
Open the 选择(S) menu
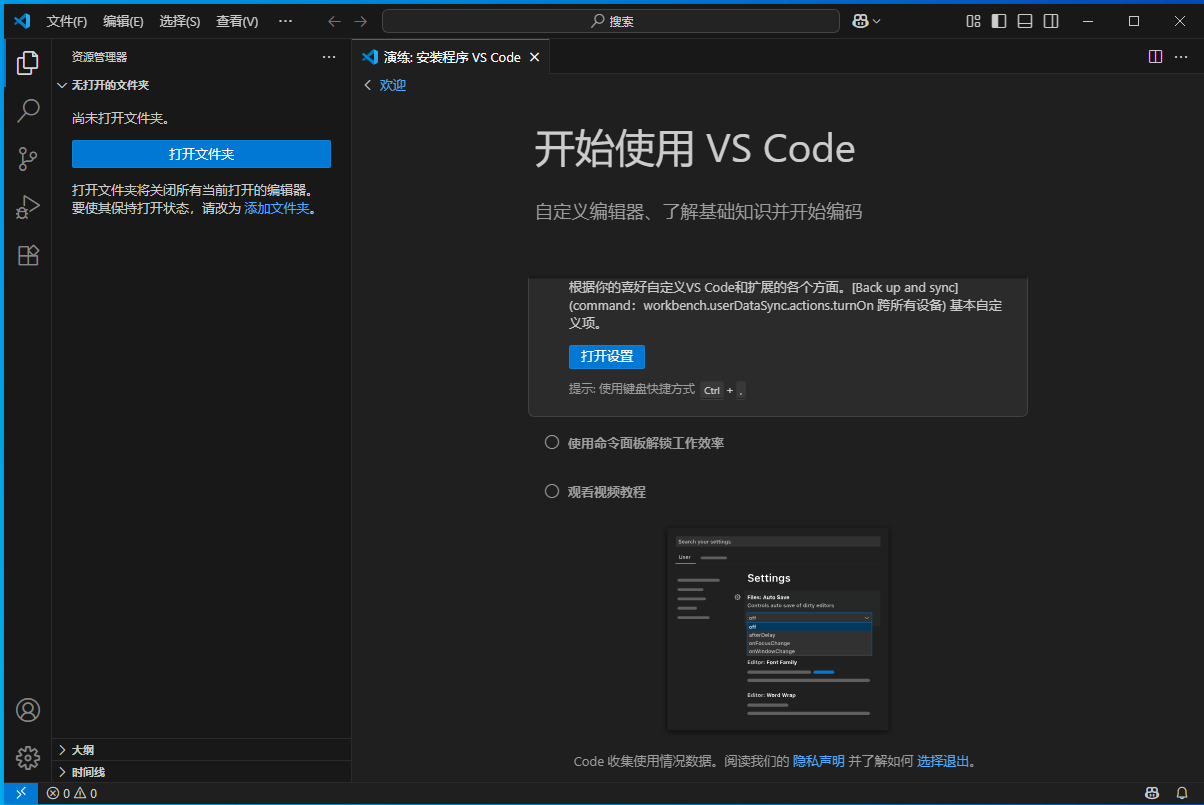coord(179,21)
